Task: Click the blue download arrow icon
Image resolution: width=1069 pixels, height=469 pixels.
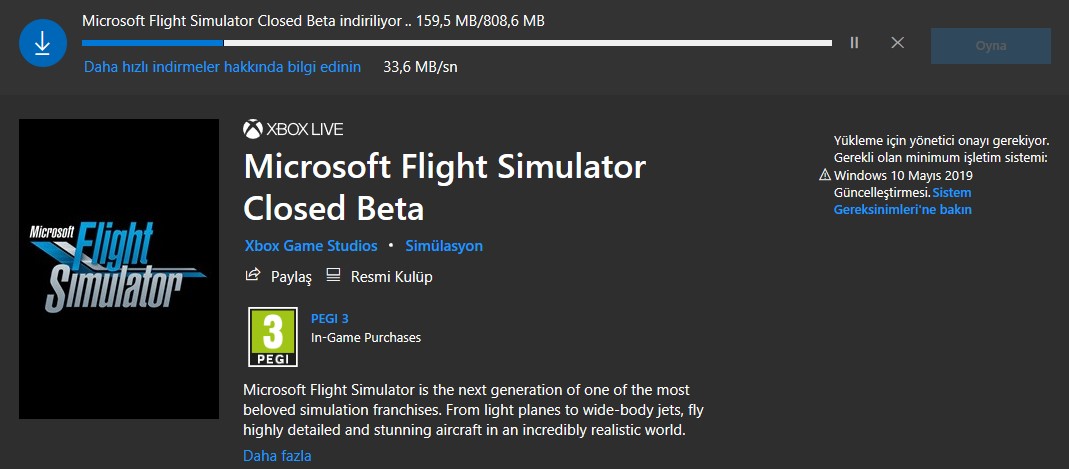Action: [43, 44]
